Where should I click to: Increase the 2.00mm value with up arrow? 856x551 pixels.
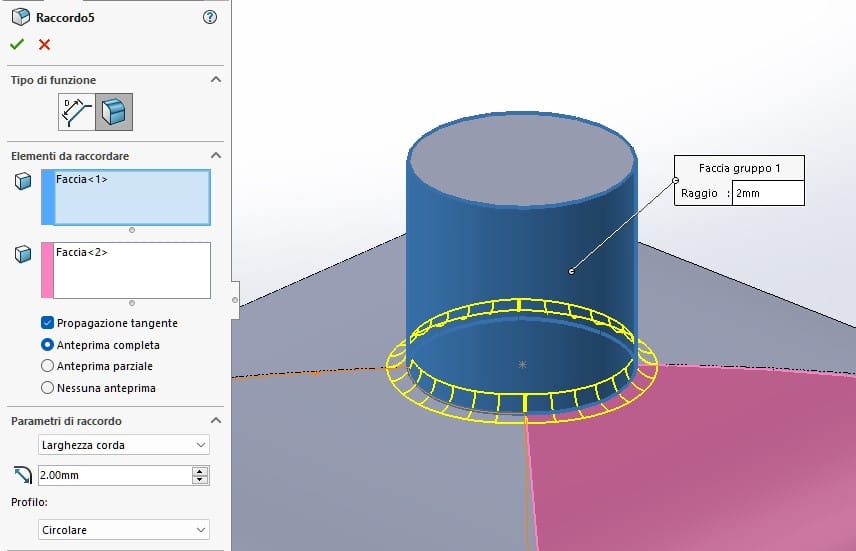coord(200,471)
